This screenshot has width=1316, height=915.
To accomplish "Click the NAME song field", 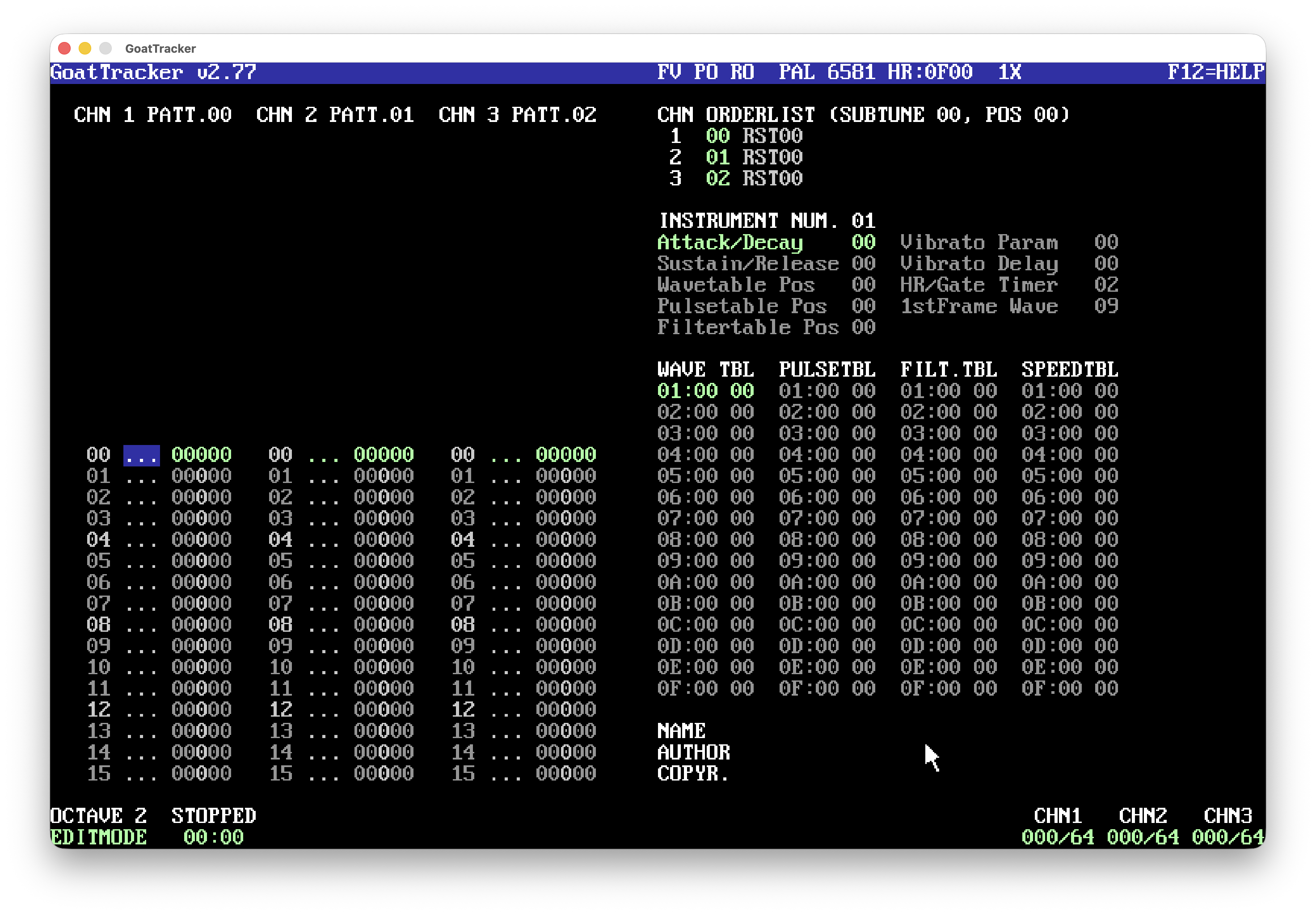I will click(x=682, y=731).
